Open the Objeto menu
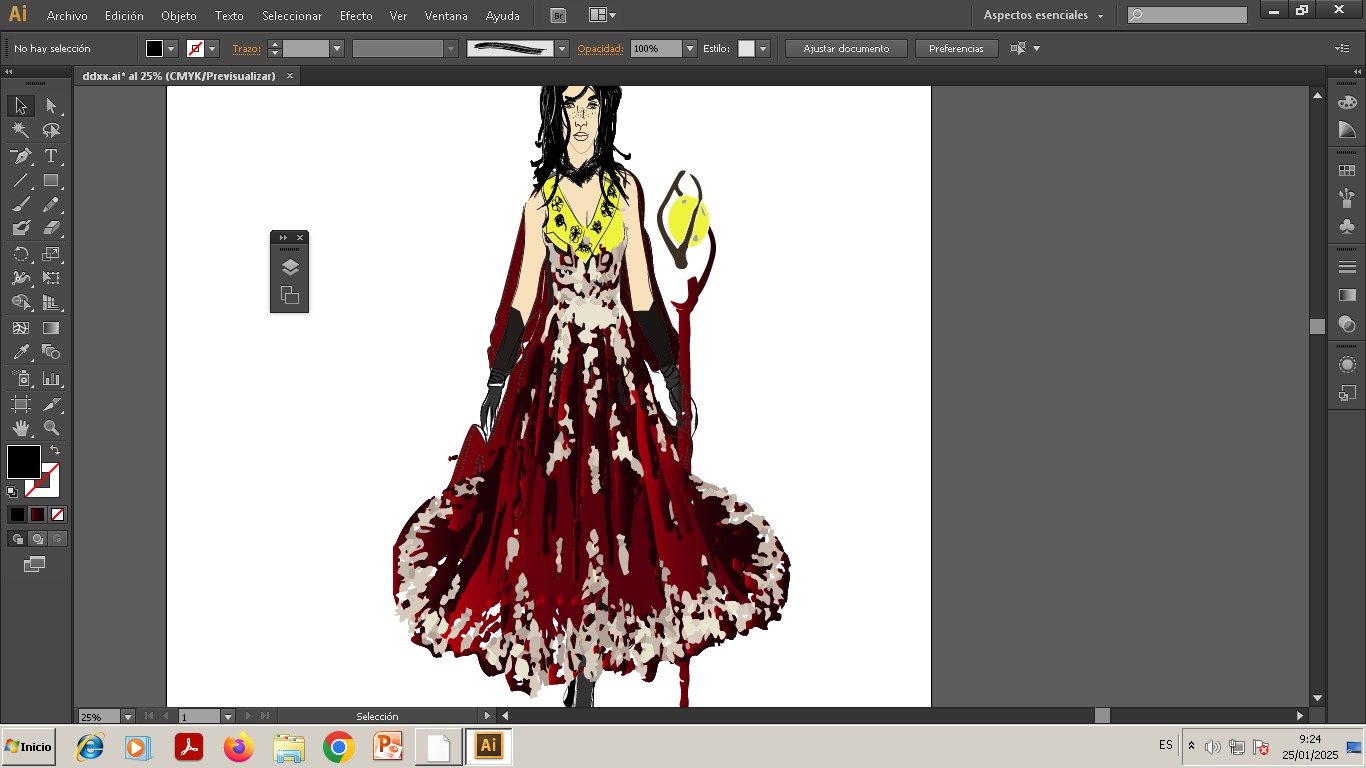Viewport: 1366px width, 768px height. (x=179, y=15)
